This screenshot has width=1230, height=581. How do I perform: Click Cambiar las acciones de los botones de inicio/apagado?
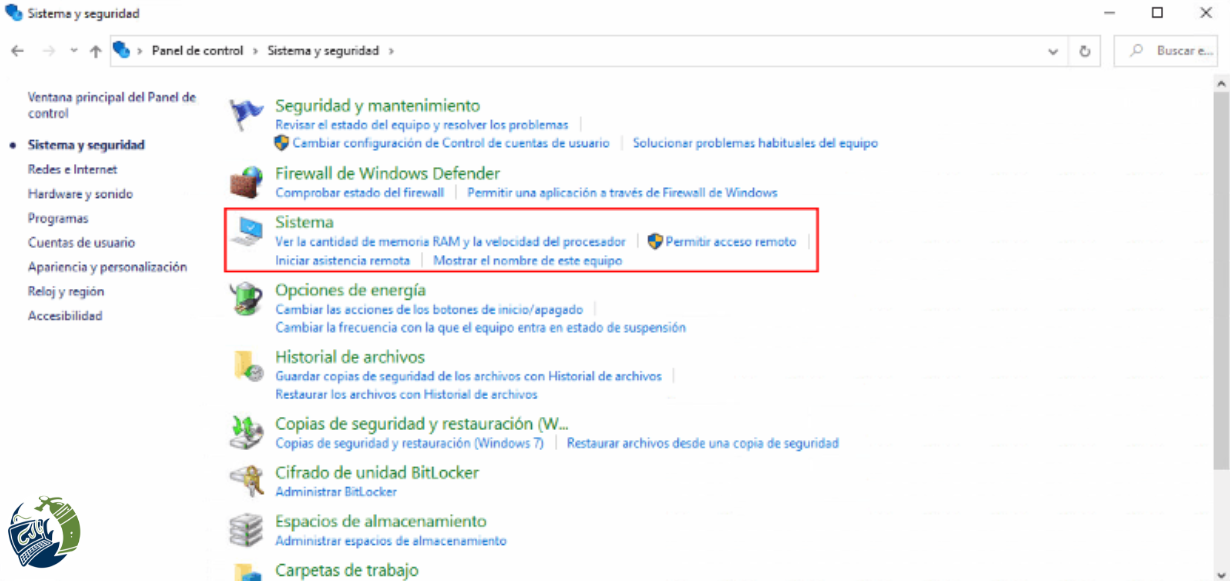point(428,309)
